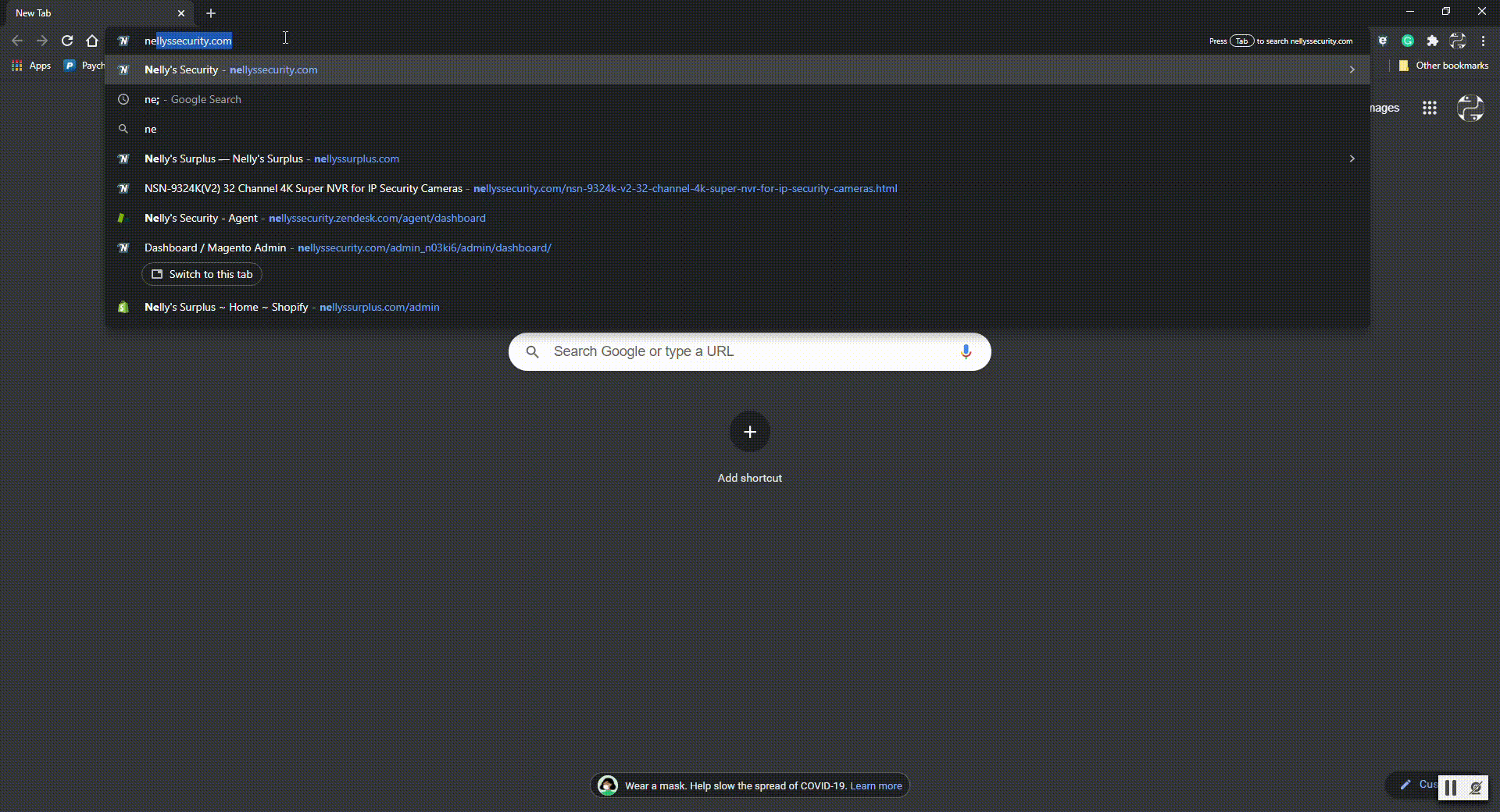Click the mask doodle icon in banner
The width and height of the screenshot is (1500, 812).
[x=608, y=785]
